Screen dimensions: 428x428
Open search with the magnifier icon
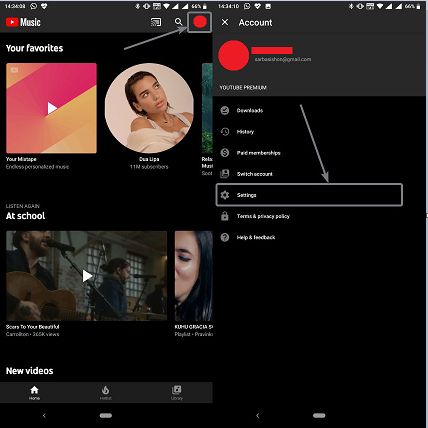click(x=179, y=22)
